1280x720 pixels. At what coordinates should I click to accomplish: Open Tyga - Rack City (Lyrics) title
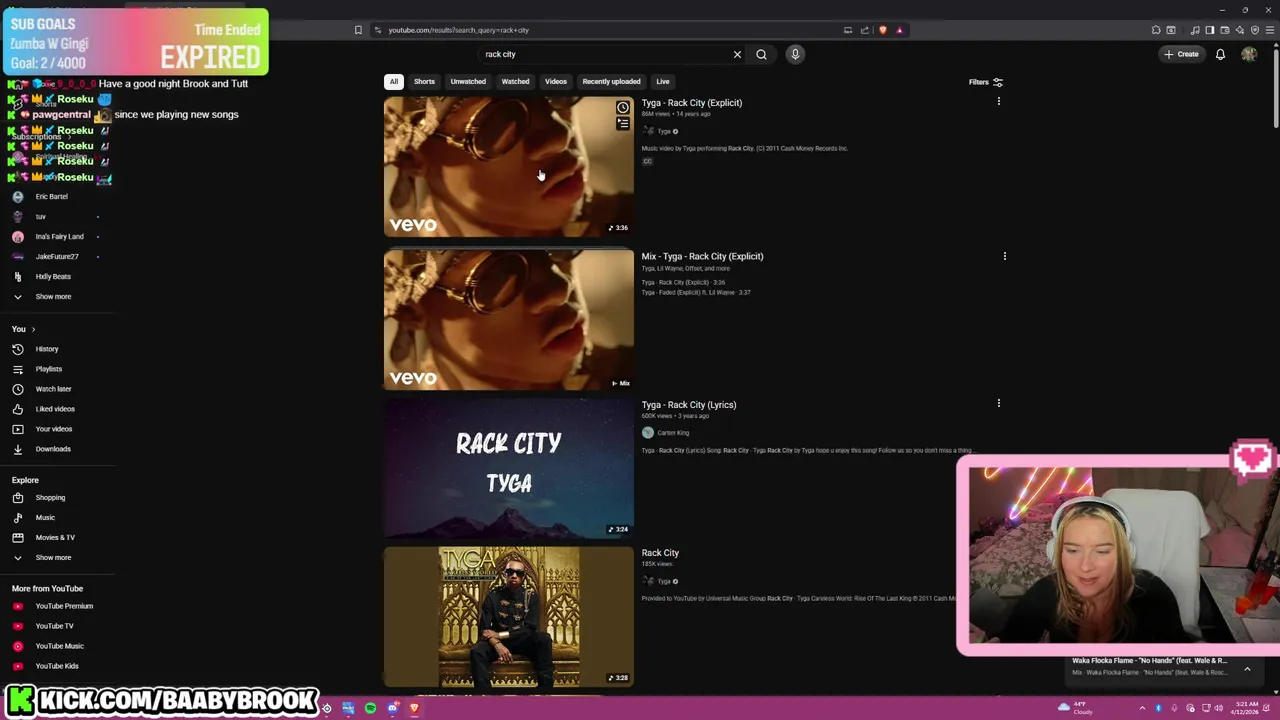(689, 405)
